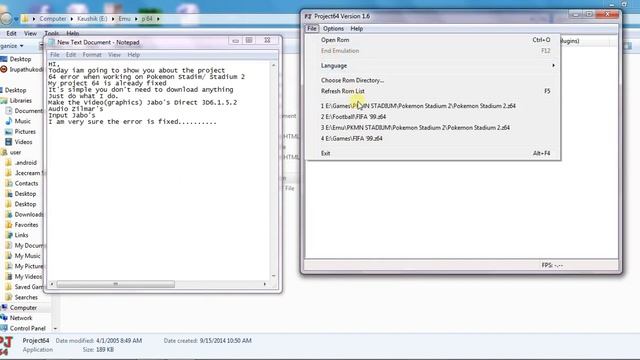The height and width of the screenshot is (360, 640).
Task: Click Project64 title bar icon
Action: 308,16
